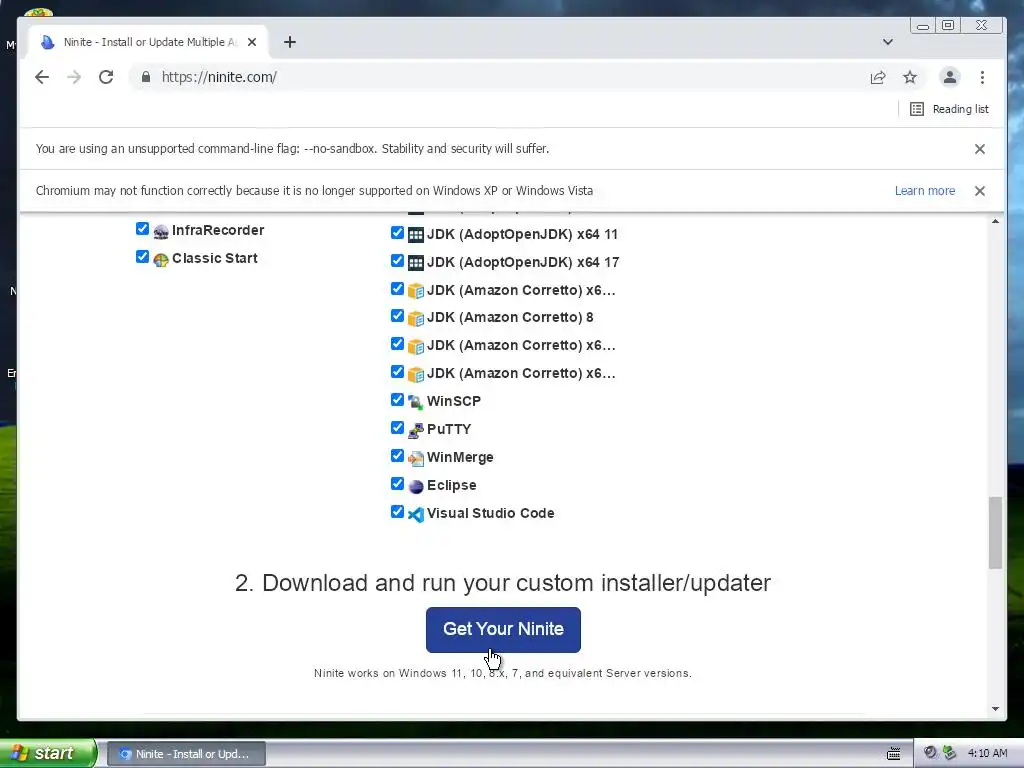The width and height of the screenshot is (1024, 768).
Task: Click the JDK AdoptOpenJDK x64 17 icon
Action: 415,263
